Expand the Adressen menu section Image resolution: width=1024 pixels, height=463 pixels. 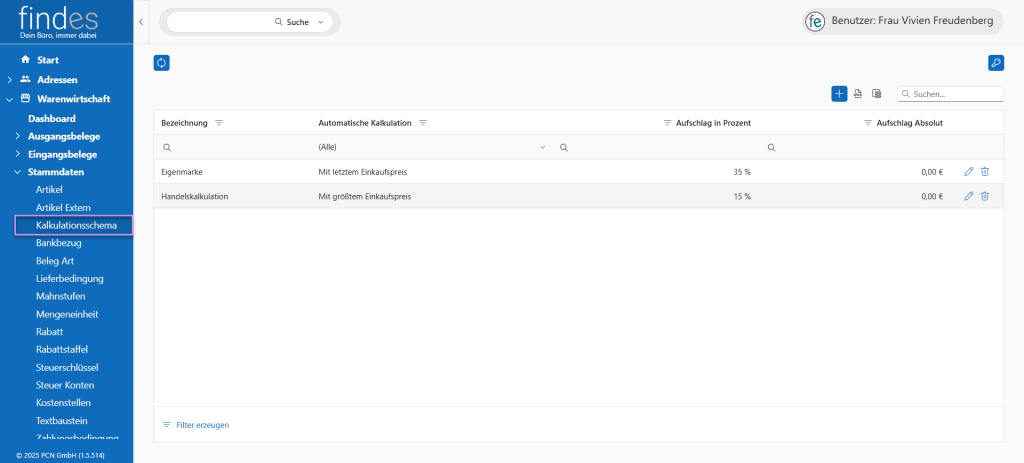pos(10,79)
